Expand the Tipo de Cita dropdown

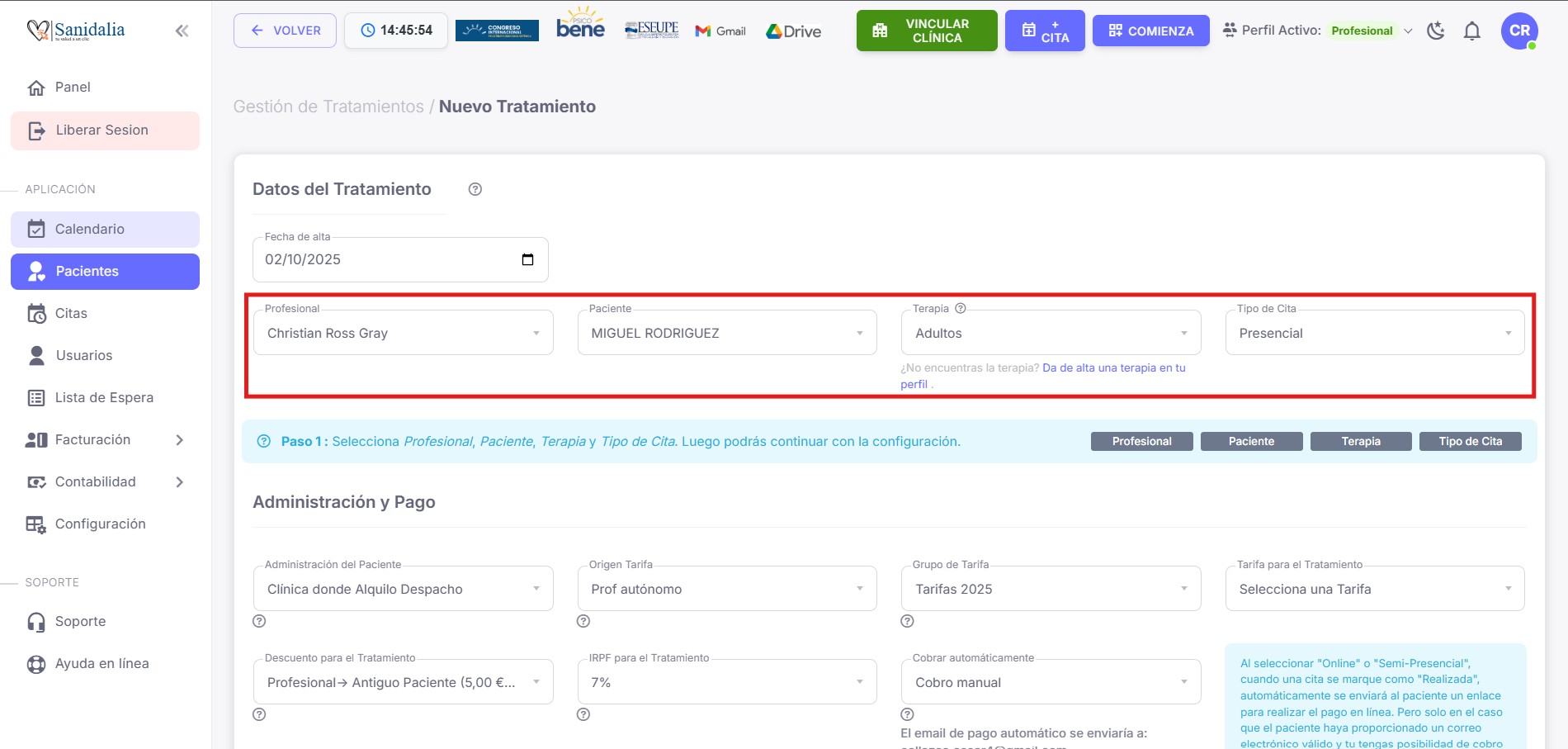click(1374, 333)
